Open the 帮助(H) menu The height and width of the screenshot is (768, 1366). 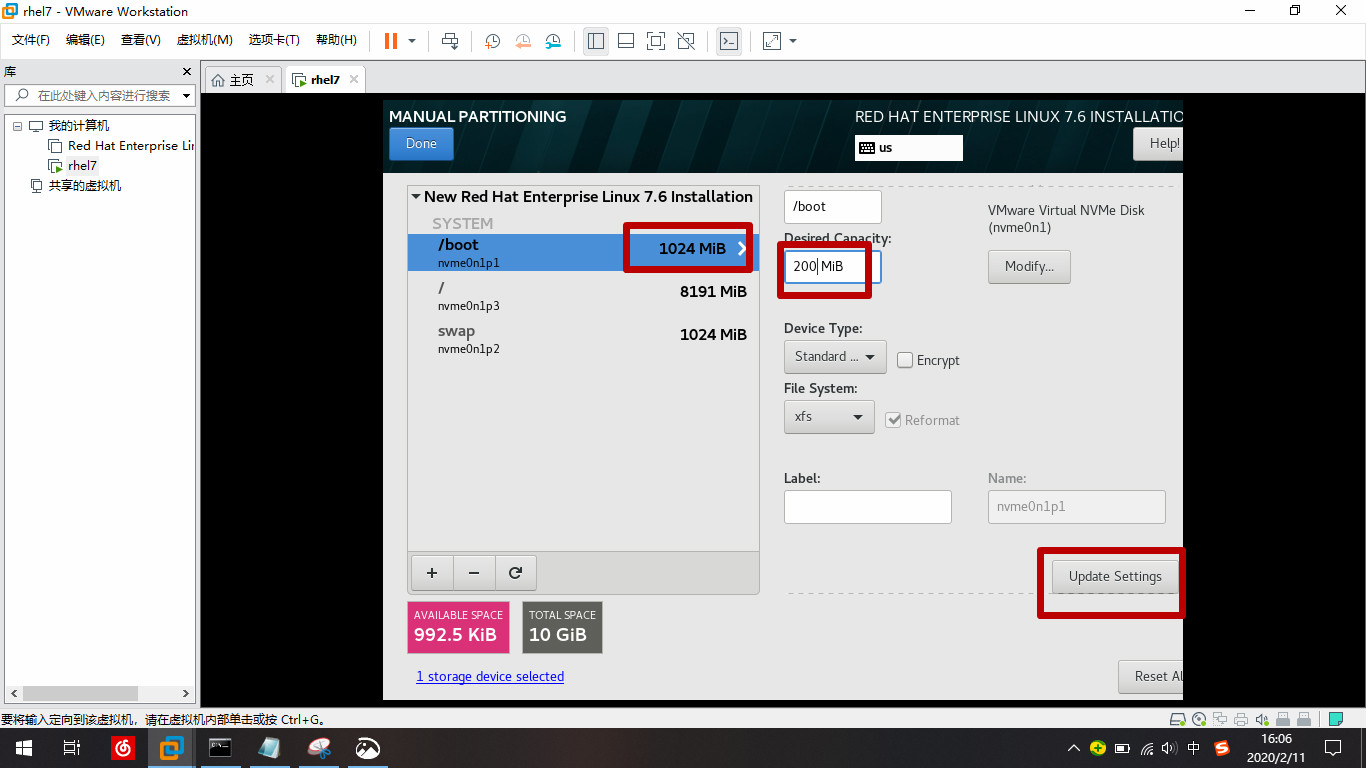[x=336, y=40]
